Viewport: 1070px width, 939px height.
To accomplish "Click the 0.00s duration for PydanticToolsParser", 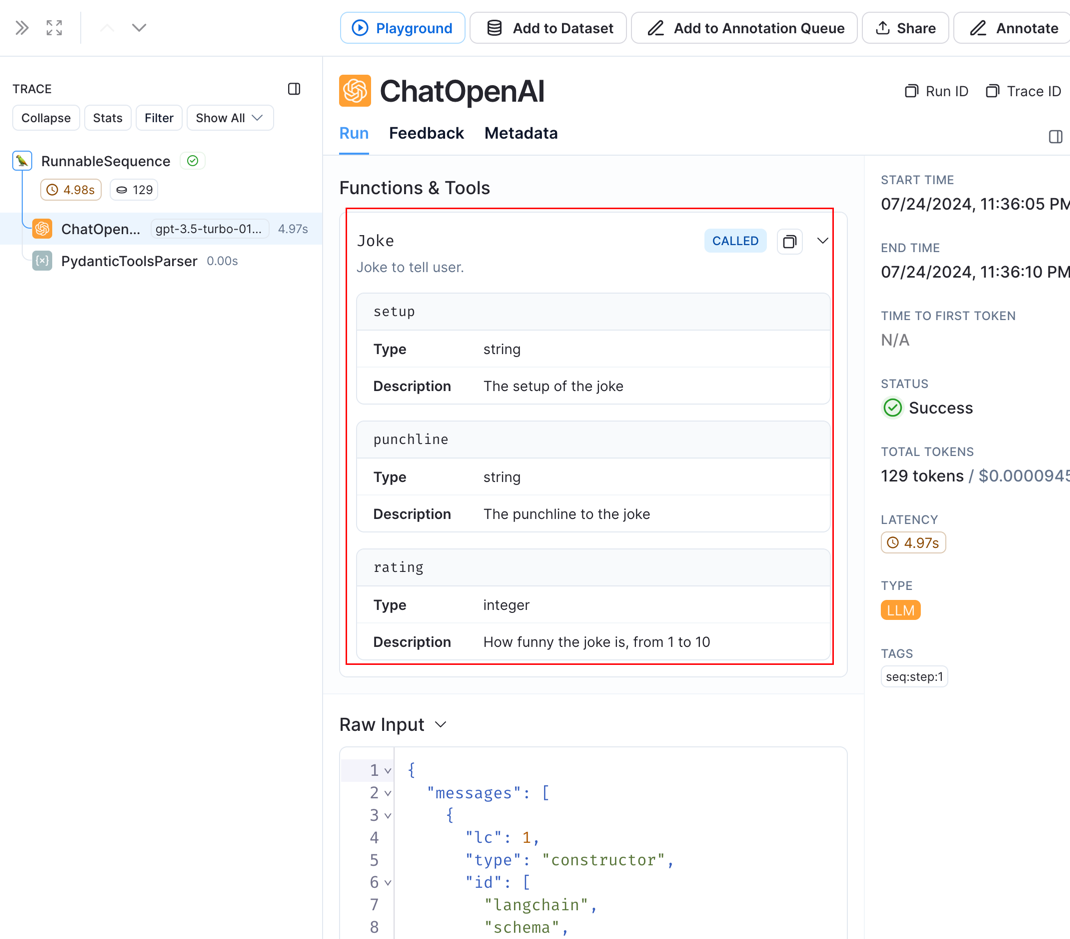I will 222,261.
